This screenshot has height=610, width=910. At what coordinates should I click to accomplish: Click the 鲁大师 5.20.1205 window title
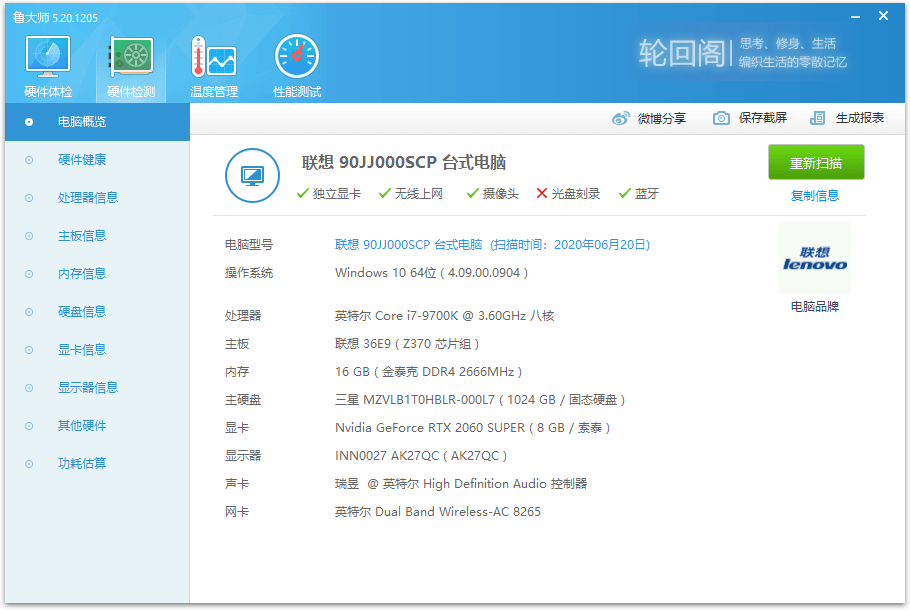55,17
